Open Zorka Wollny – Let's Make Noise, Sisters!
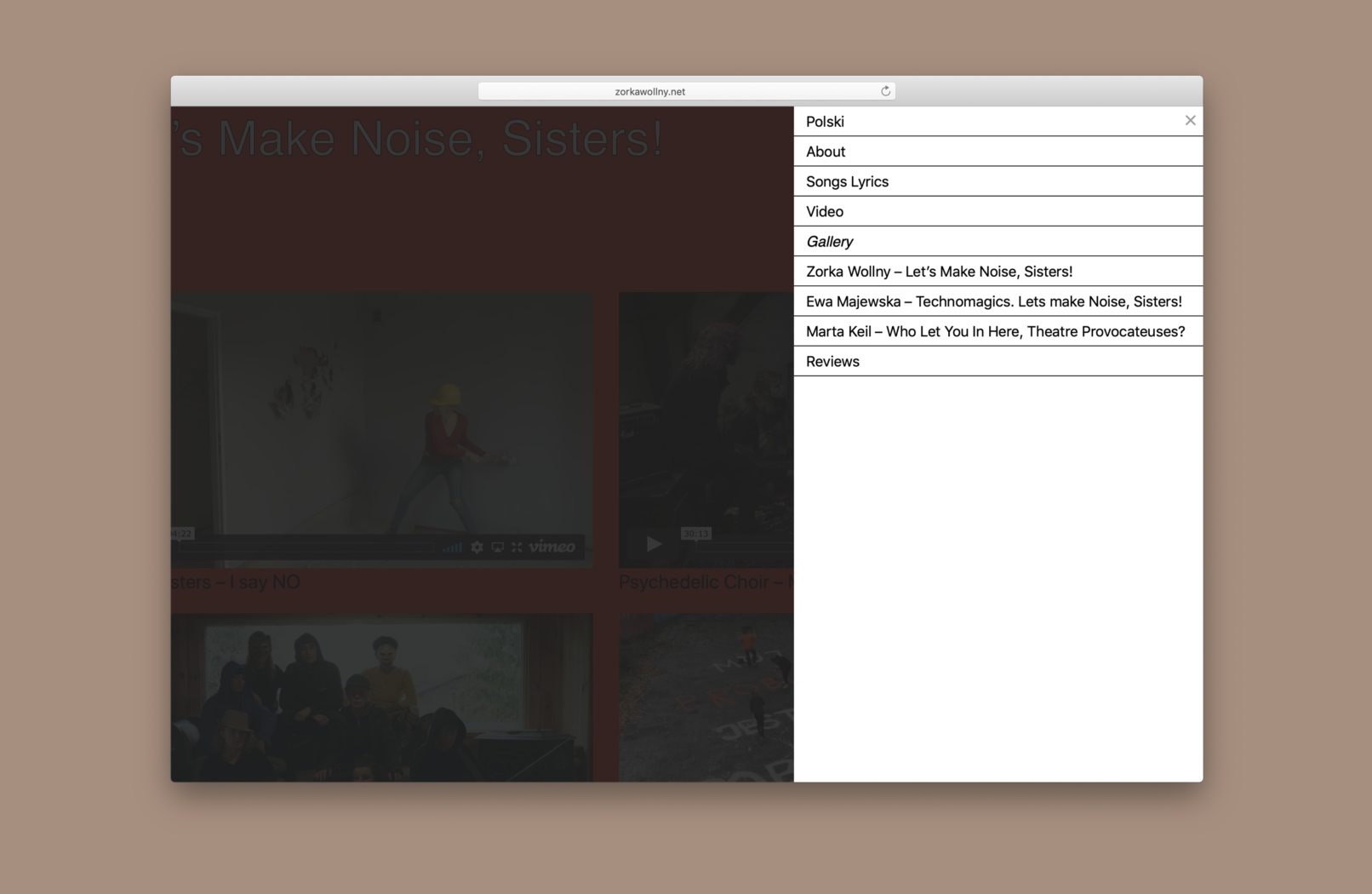 tap(939, 272)
